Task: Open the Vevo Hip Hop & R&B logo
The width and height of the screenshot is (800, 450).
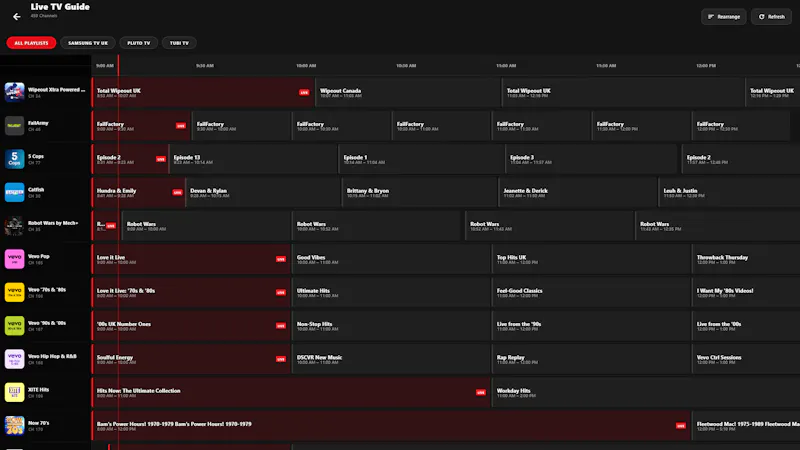Action: [14, 359]
